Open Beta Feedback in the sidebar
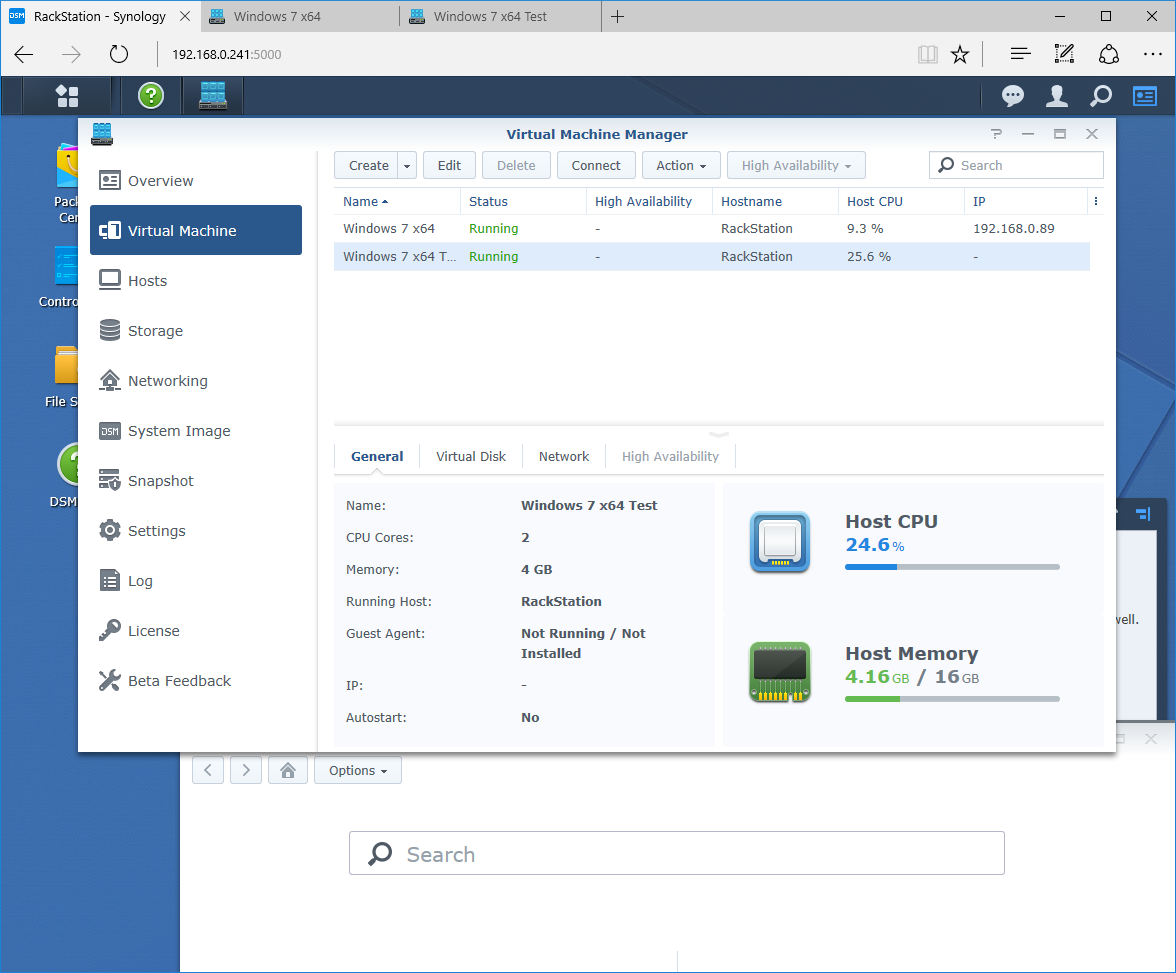1176x973 pixels. click(196, 680)
